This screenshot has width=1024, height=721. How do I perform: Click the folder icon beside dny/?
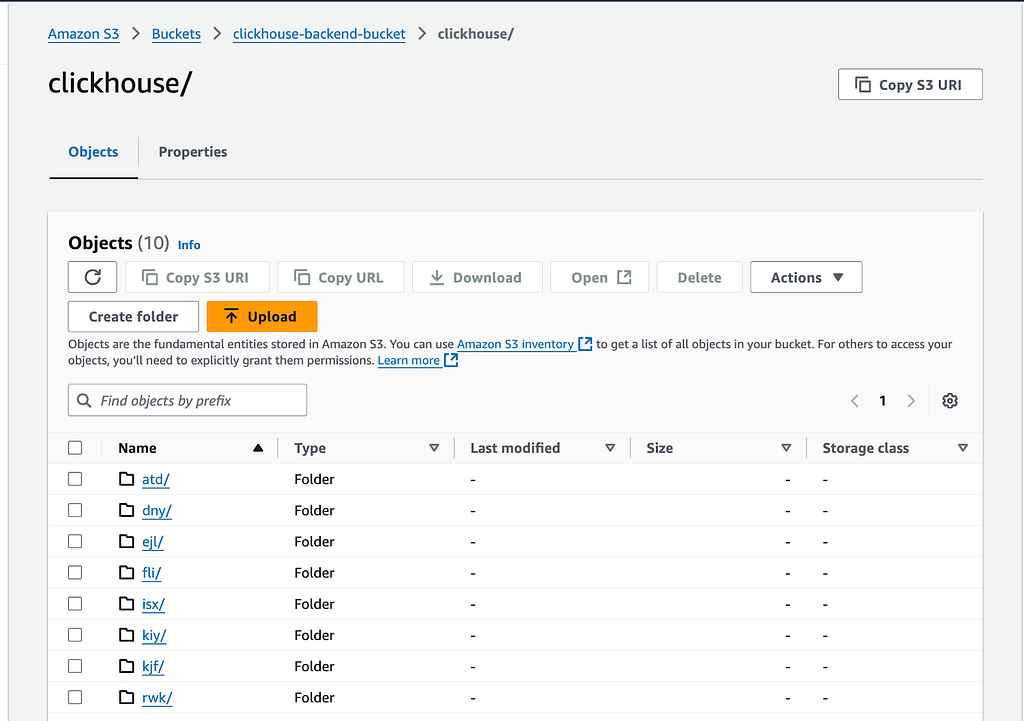tap(127, 510)
